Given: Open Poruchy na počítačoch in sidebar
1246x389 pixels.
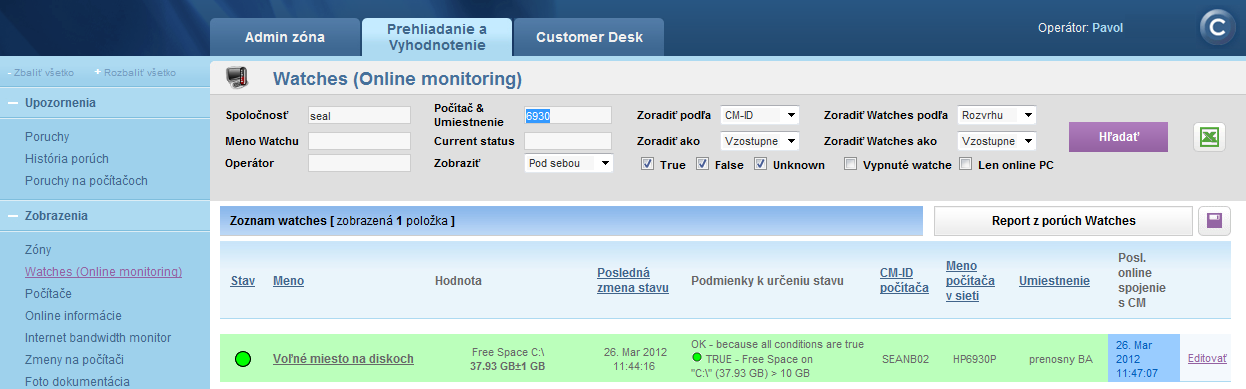Looking at the screenshot, I should click(87, 181).
